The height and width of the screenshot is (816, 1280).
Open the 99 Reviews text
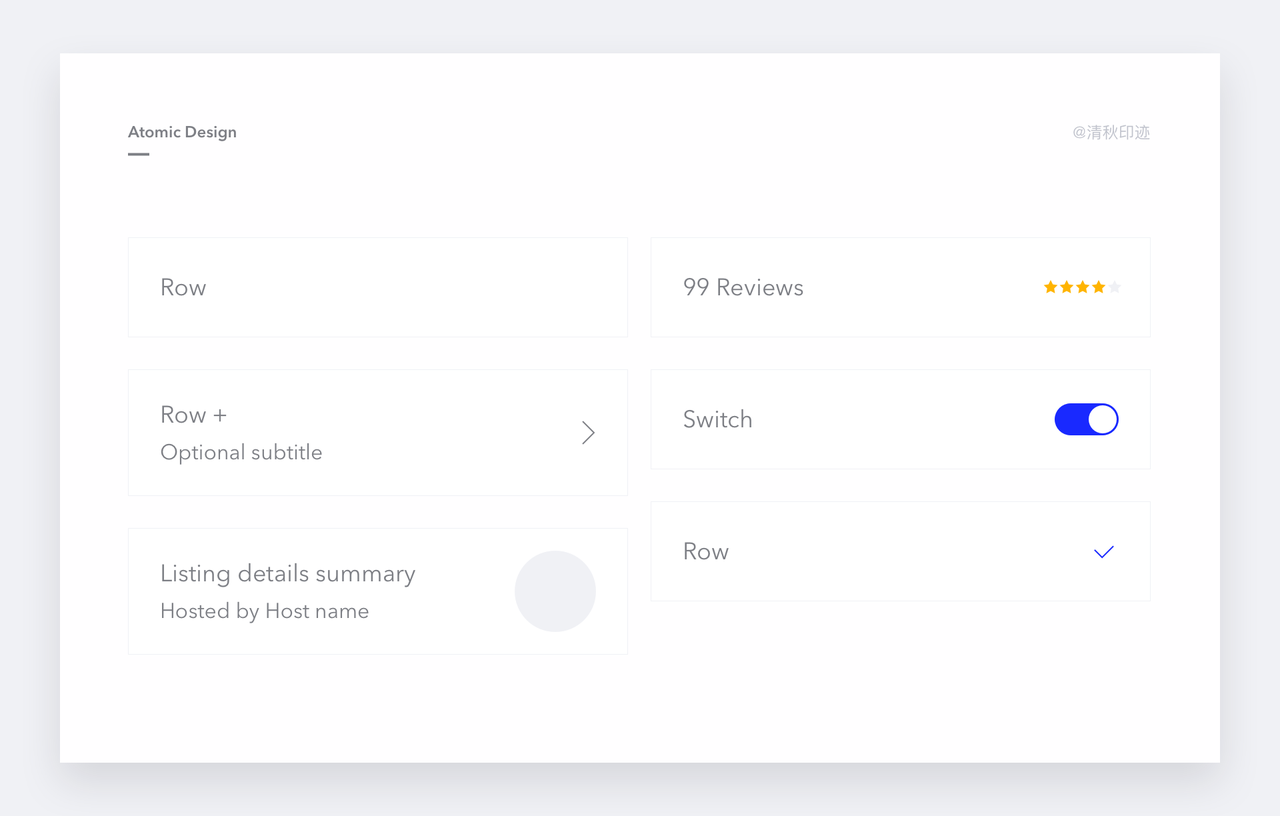click(x=743, y=287)
